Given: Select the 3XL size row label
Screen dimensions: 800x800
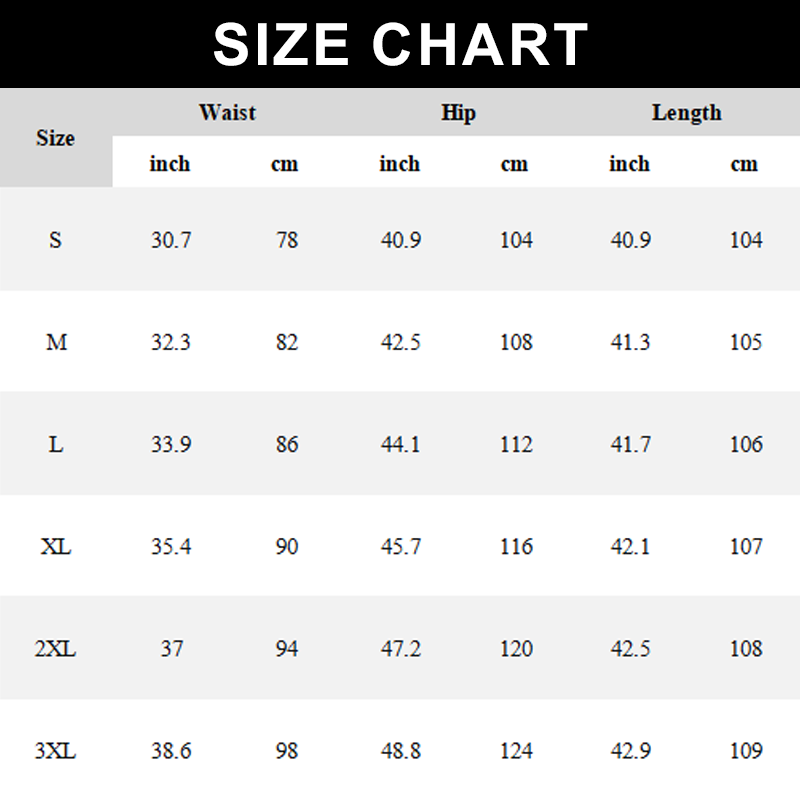Looking at the screenshot, I should (56, 751).
